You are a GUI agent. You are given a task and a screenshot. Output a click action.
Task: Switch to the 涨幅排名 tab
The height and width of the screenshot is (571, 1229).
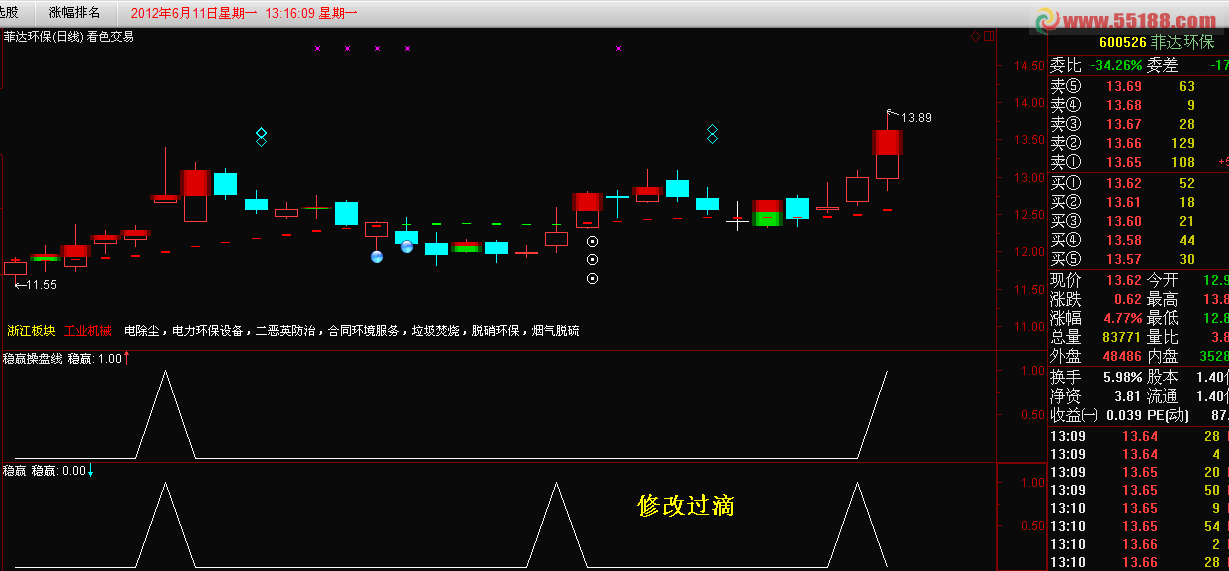75,13
